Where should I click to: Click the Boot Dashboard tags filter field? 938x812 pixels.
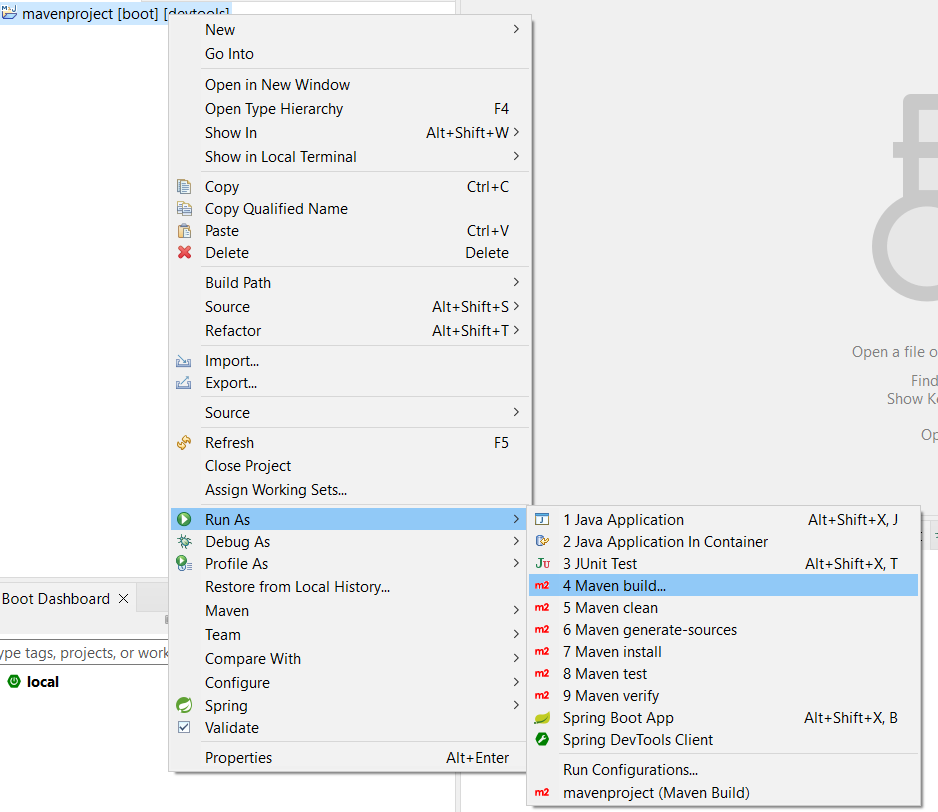point(84,653)
